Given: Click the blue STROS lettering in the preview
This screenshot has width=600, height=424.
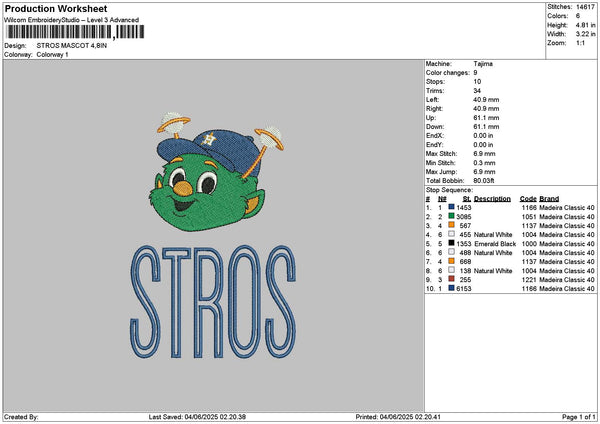Looking at the screenshot, I should click(213, 302).
